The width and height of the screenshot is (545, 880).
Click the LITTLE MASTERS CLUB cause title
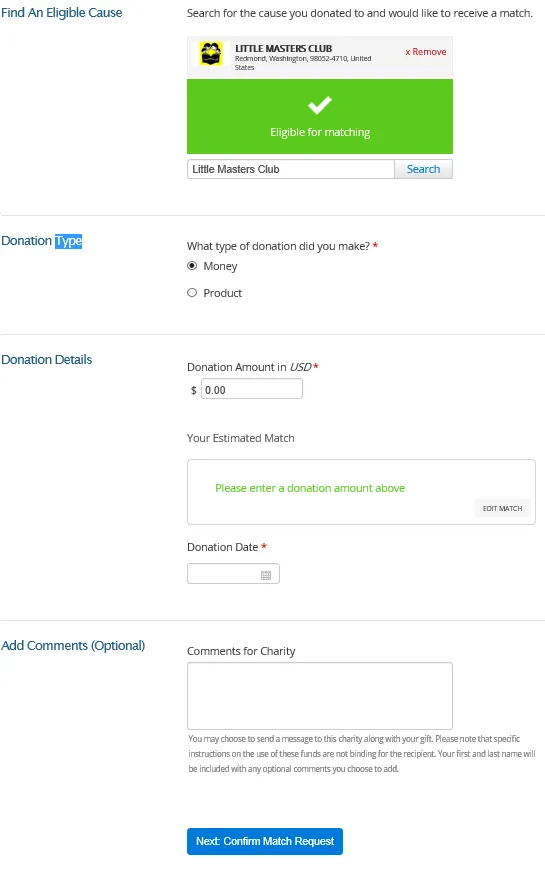[x=283, y=48]
